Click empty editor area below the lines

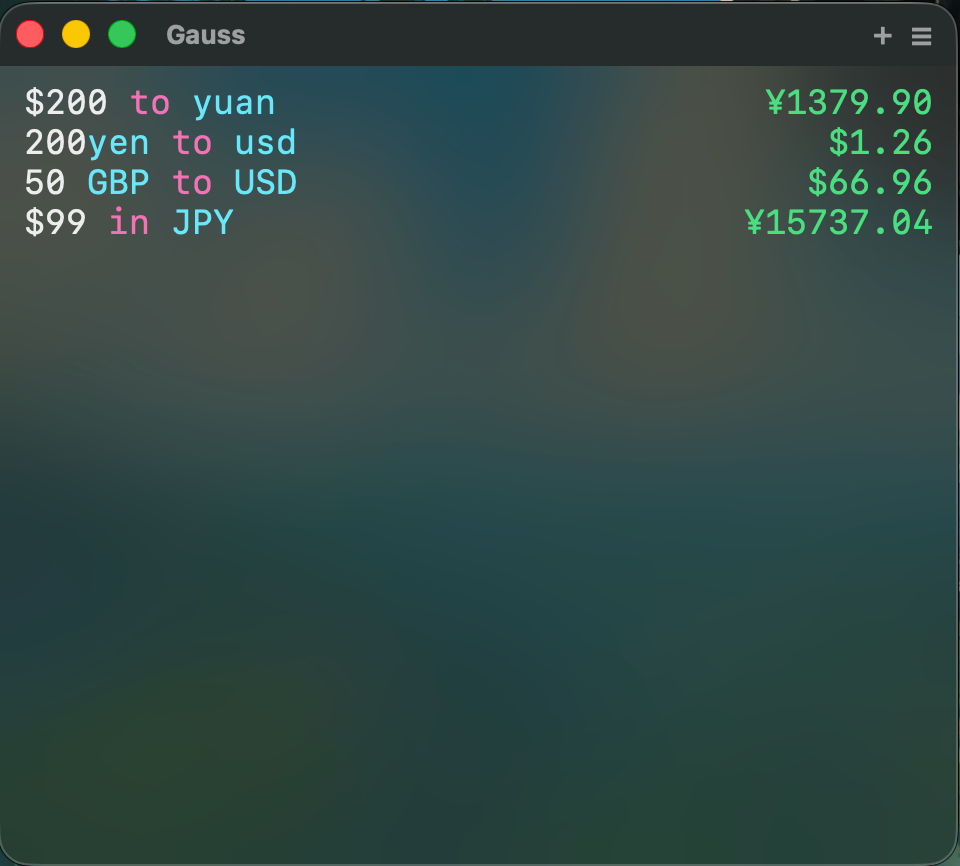(x=480, y=521)
